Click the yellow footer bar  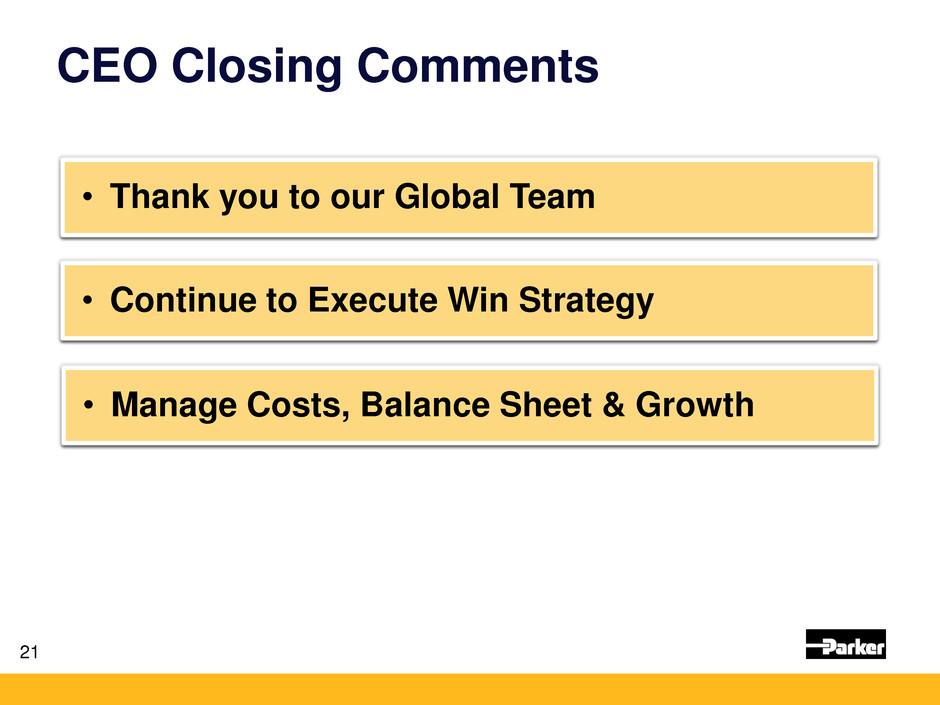pos(470,689)
